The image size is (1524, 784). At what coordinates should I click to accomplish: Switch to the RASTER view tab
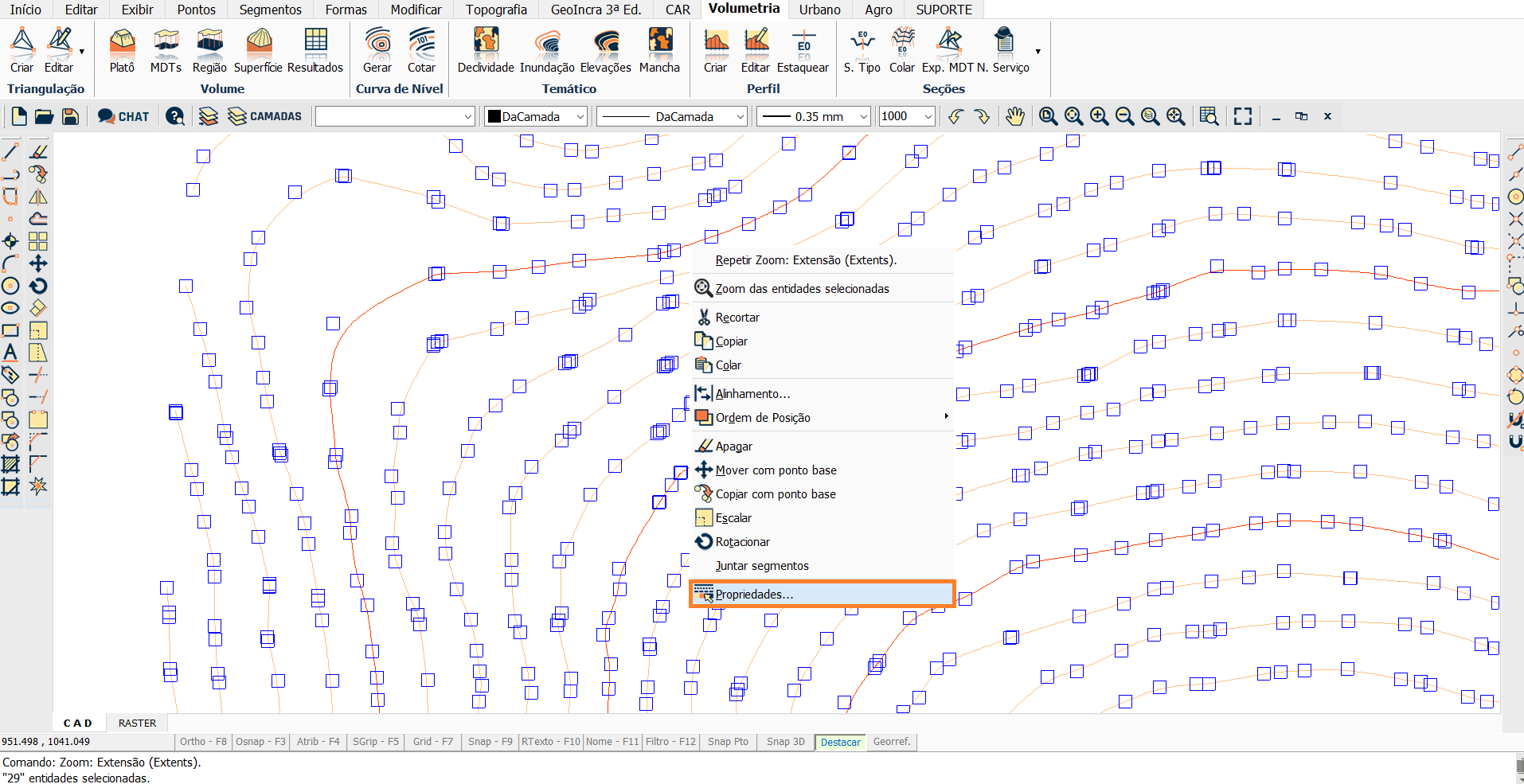click(x=137, y=723)
